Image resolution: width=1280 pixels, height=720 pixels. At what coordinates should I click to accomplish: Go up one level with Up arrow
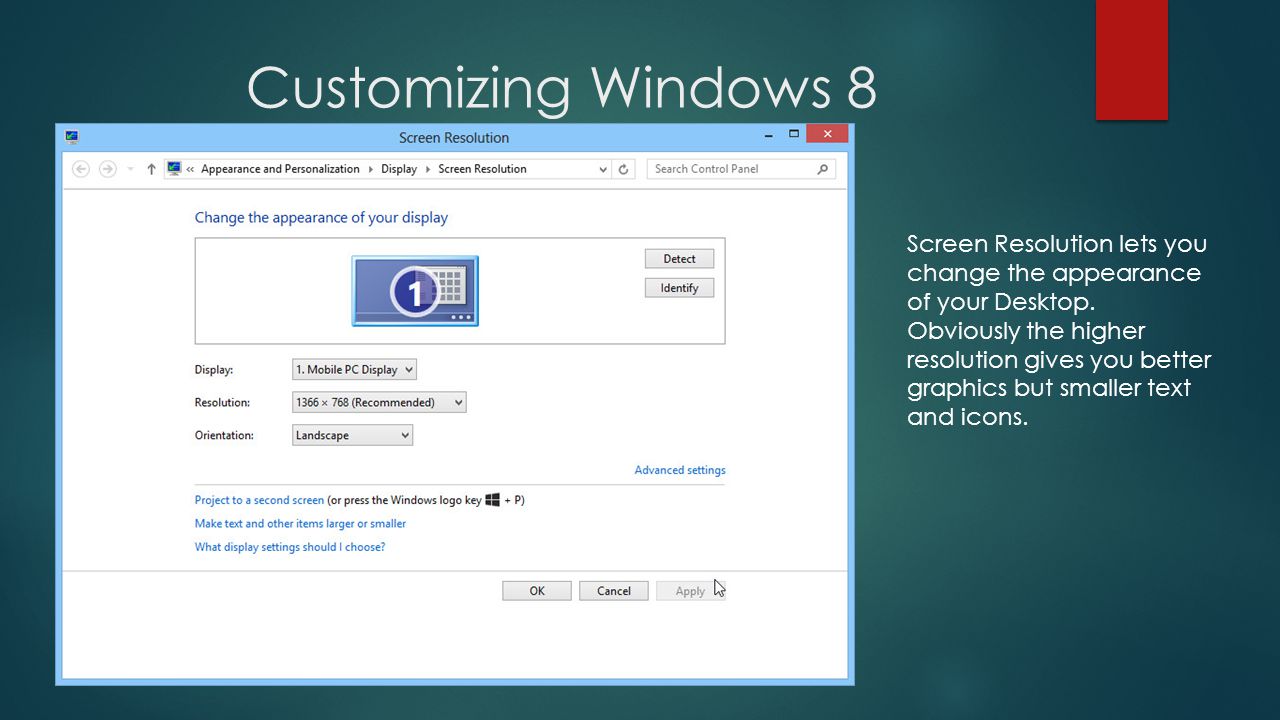(151, 169)
